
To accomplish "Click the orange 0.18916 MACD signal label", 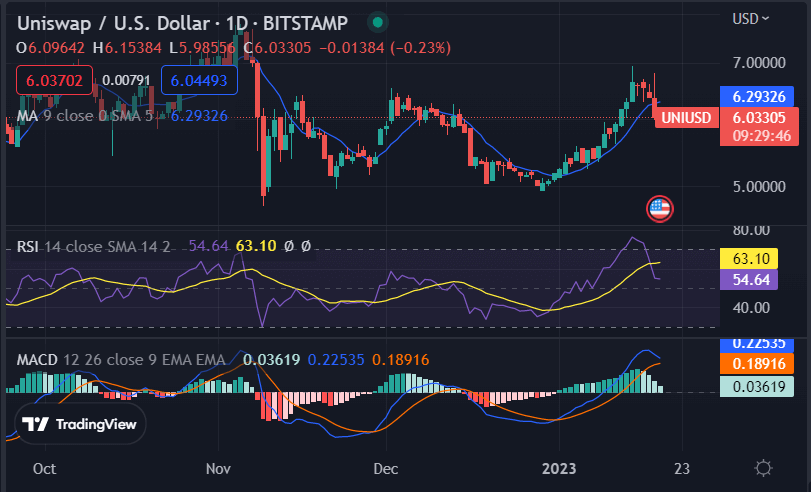I will click(757, 364).
